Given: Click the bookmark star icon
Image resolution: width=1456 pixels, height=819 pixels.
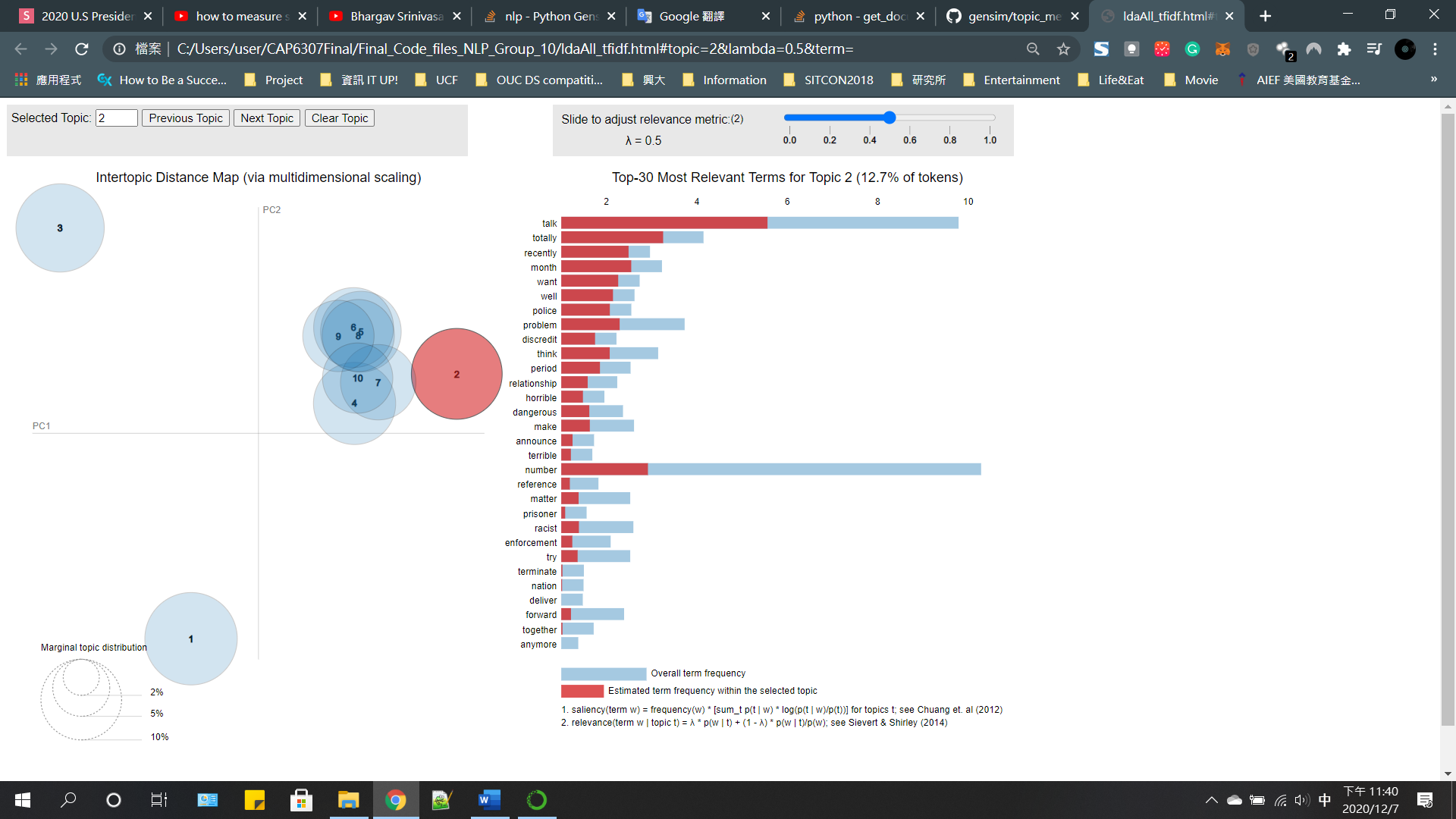Looking at the screenshot, I should (x=1063, y=49).
